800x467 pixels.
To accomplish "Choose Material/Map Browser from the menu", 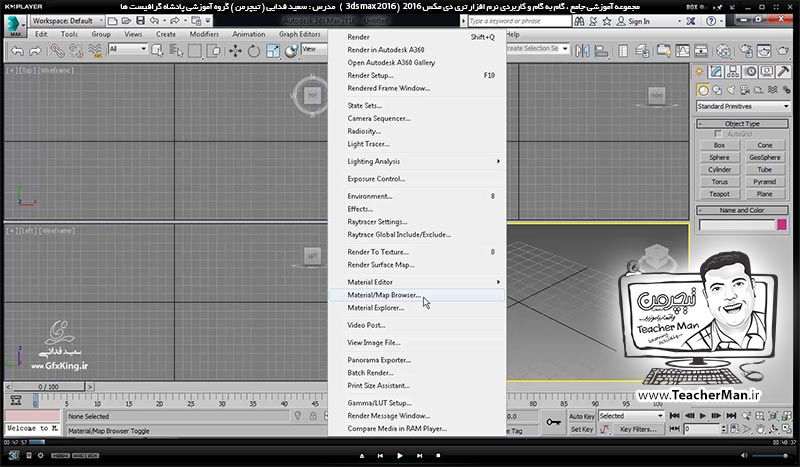I will 417,295.
